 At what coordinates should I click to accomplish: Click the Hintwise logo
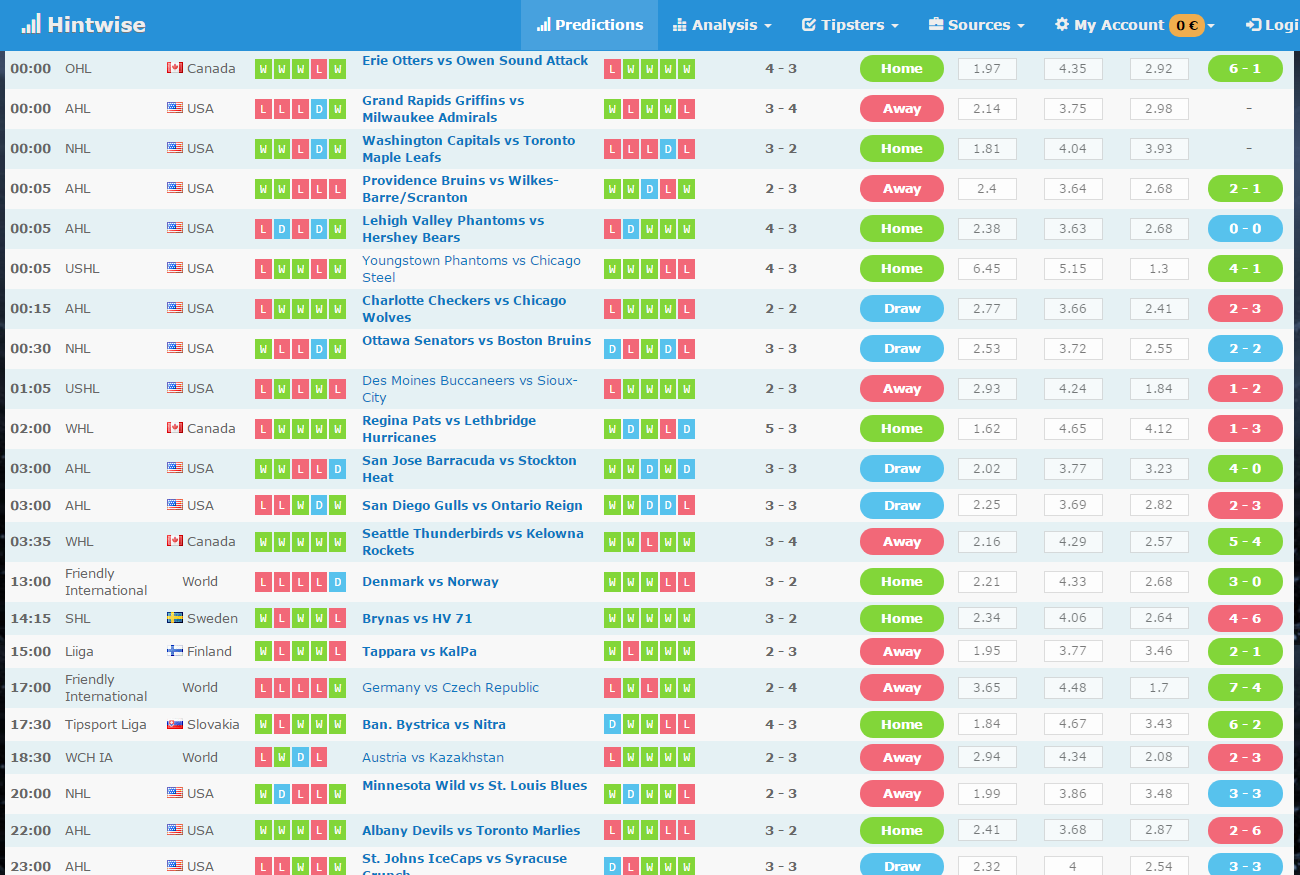(x=84, y=24)
